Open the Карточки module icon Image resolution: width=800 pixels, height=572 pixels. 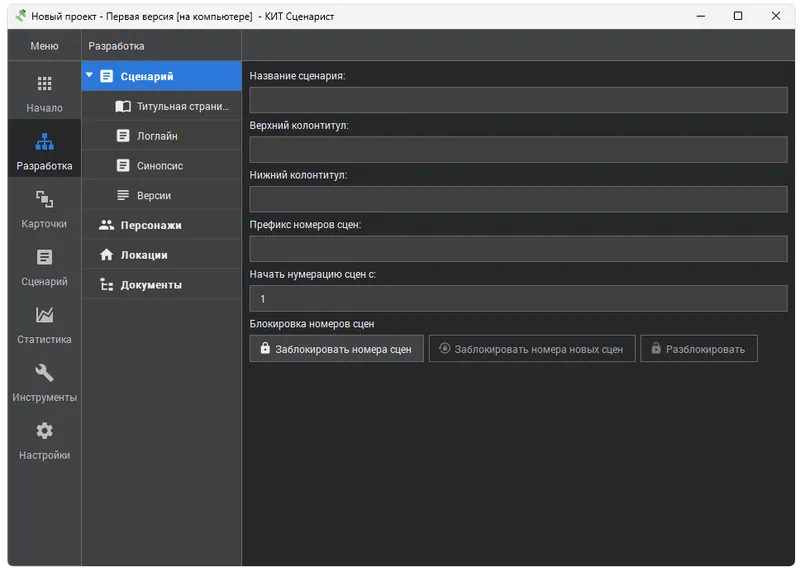(x=44, y=199)
